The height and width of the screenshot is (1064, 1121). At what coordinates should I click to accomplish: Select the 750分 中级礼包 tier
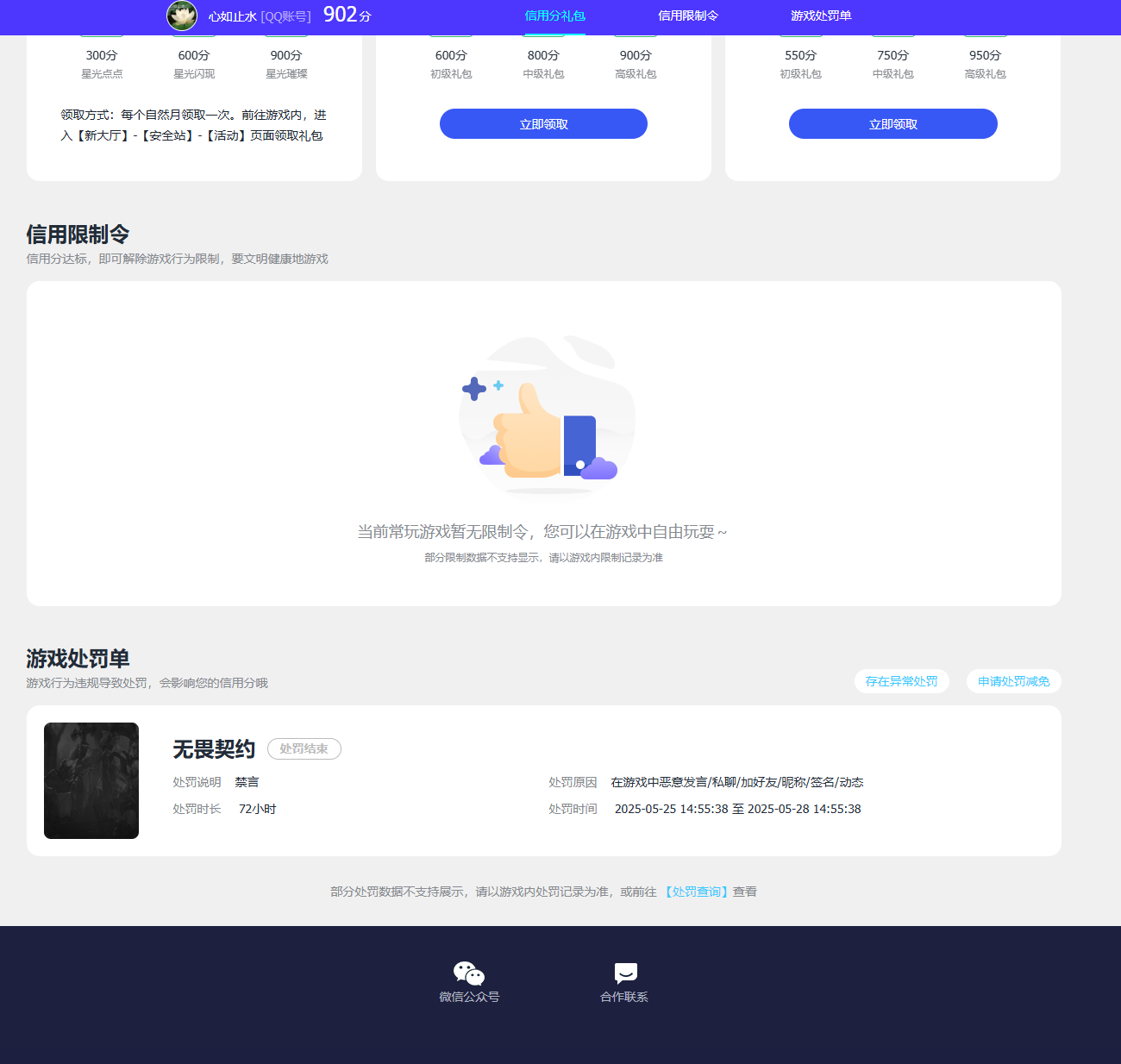892,63
